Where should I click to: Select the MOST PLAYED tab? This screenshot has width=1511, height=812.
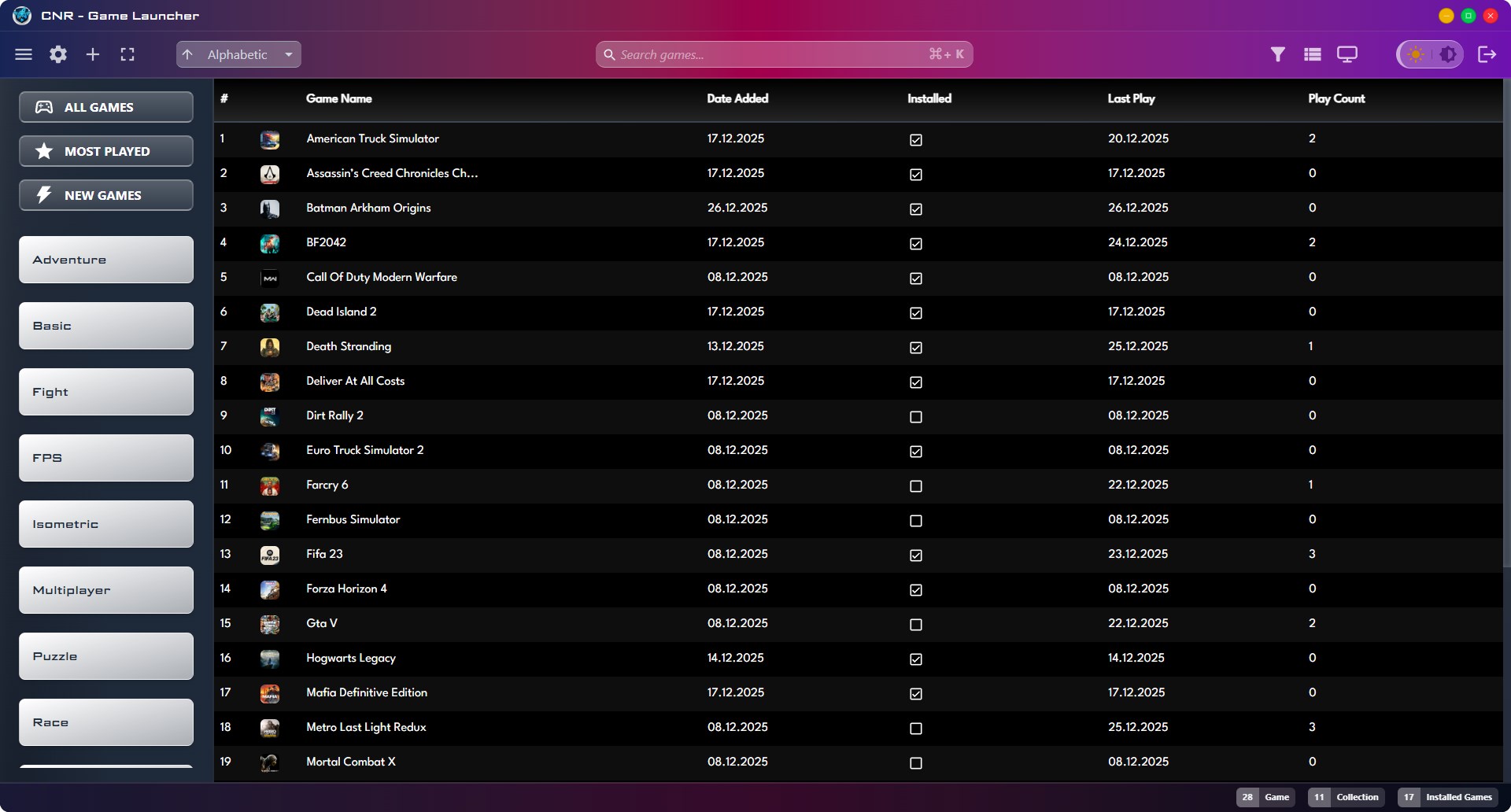point(106,151)
